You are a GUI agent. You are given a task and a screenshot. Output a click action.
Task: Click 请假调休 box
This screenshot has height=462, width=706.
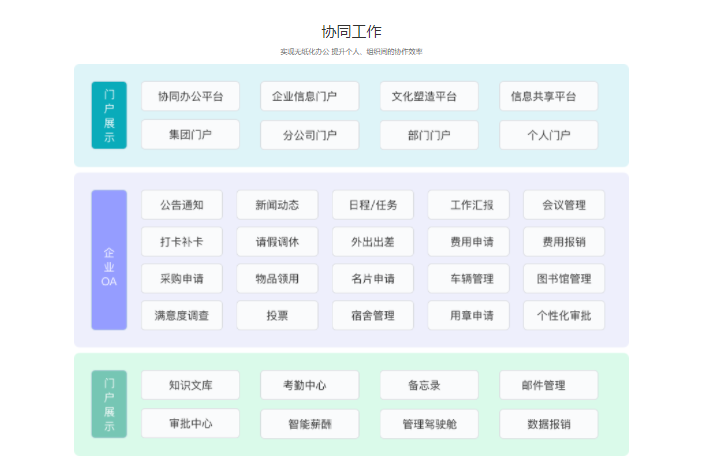click(x=277, y=242)
